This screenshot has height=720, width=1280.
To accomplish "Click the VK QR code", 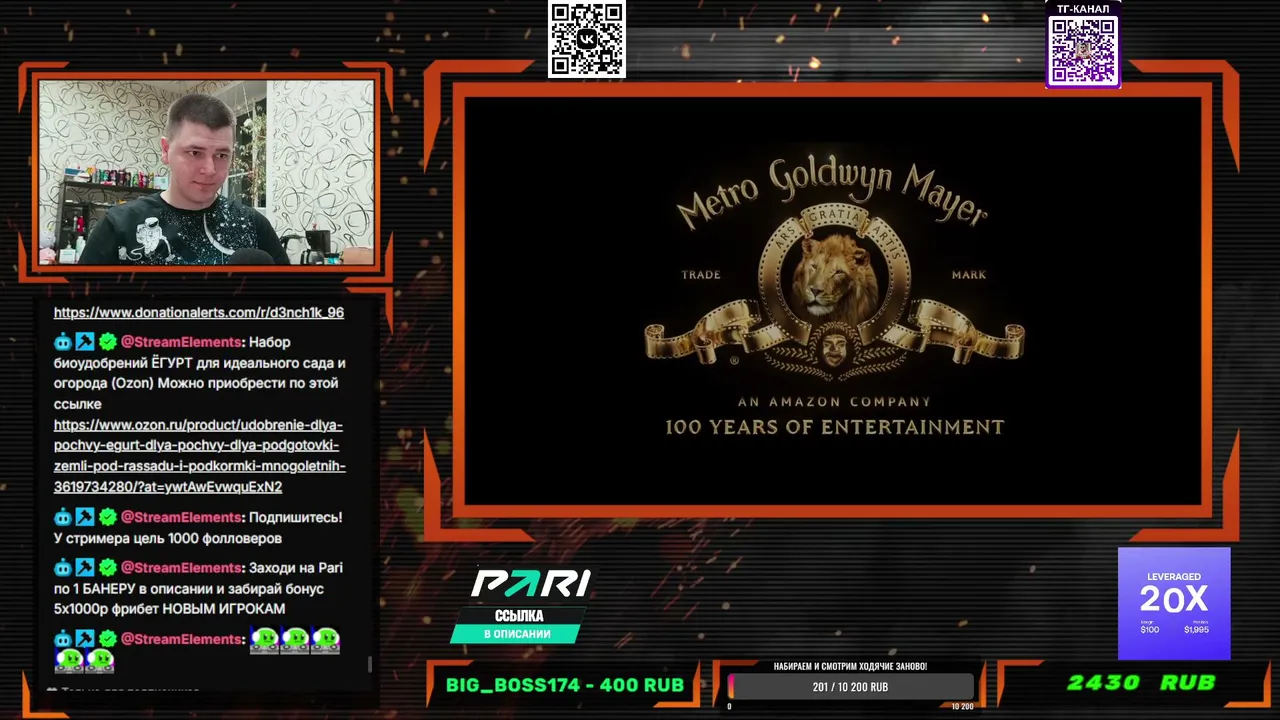I will [x=587, y=39].
